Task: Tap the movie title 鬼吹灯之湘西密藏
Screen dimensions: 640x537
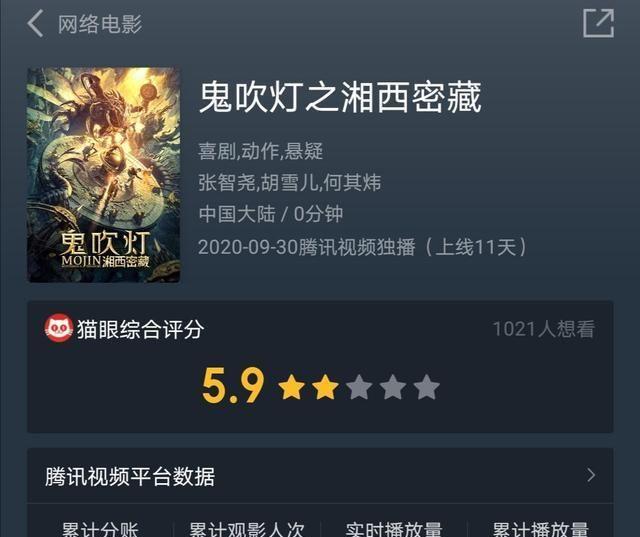Action: click(340, 97)
